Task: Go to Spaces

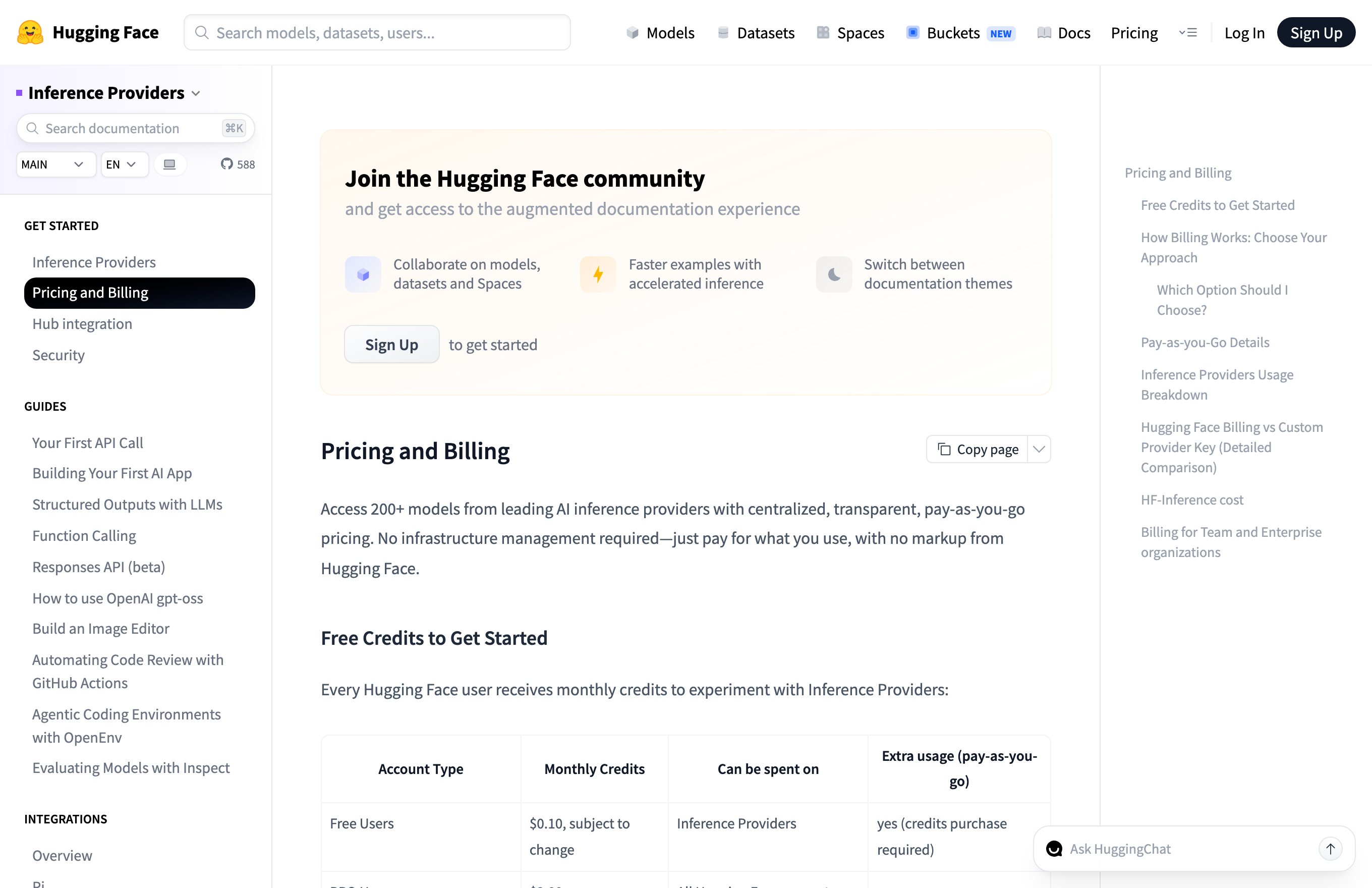Action: [x=850, y=33]
